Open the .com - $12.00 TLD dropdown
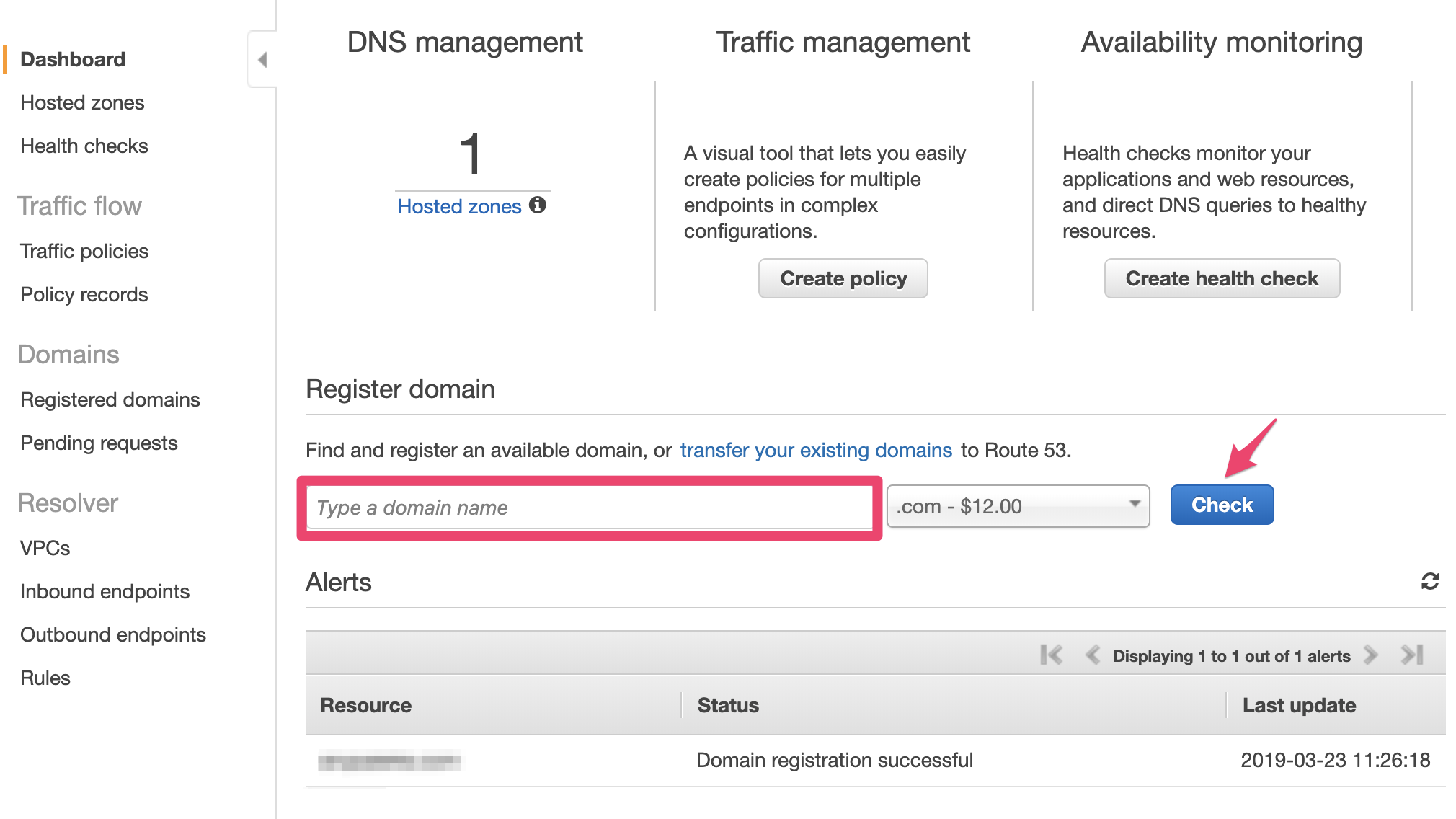This screenshot has height=819, width=1456. point(1018,506)
